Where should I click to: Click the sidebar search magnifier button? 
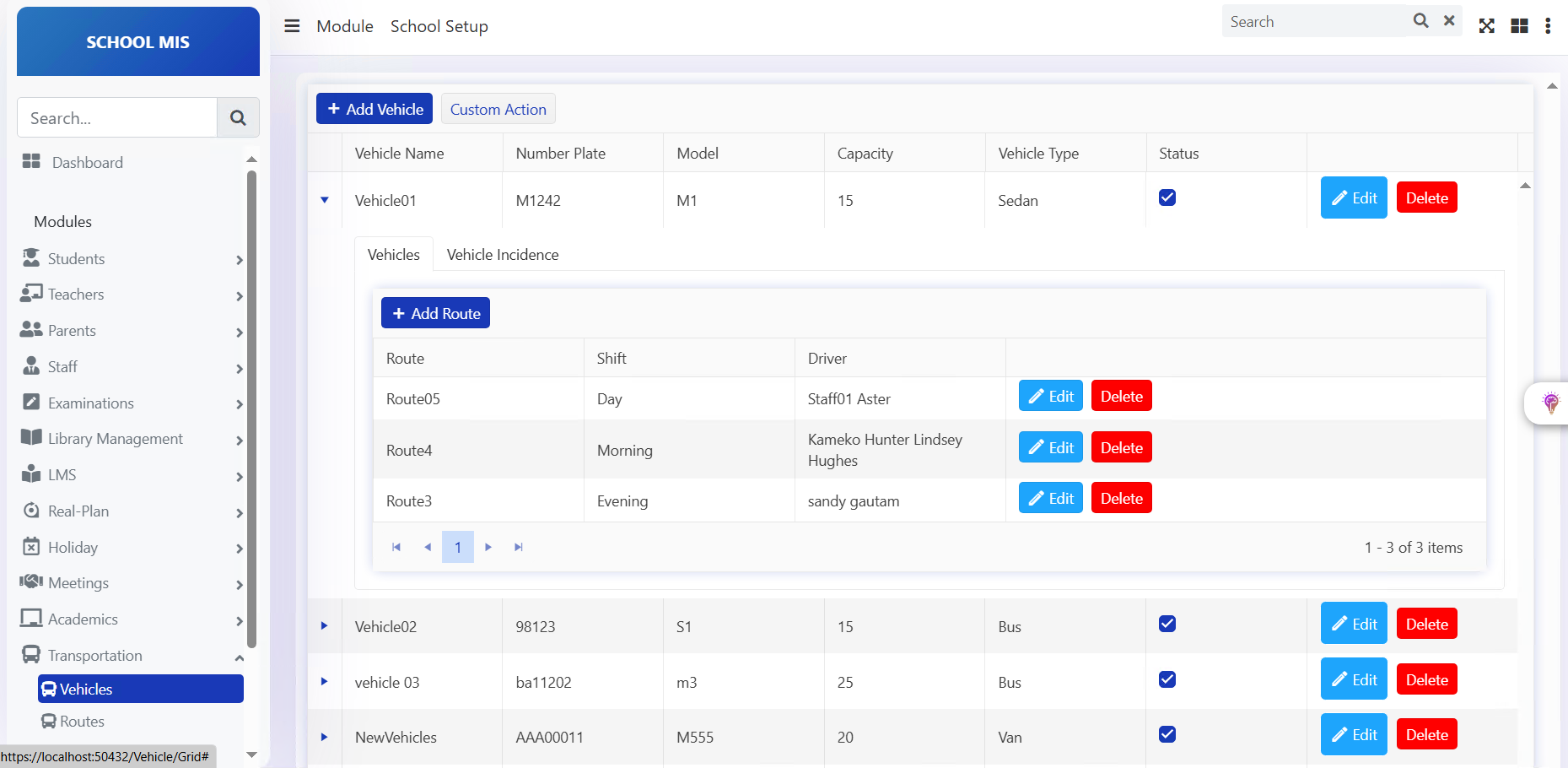(238, 118)
